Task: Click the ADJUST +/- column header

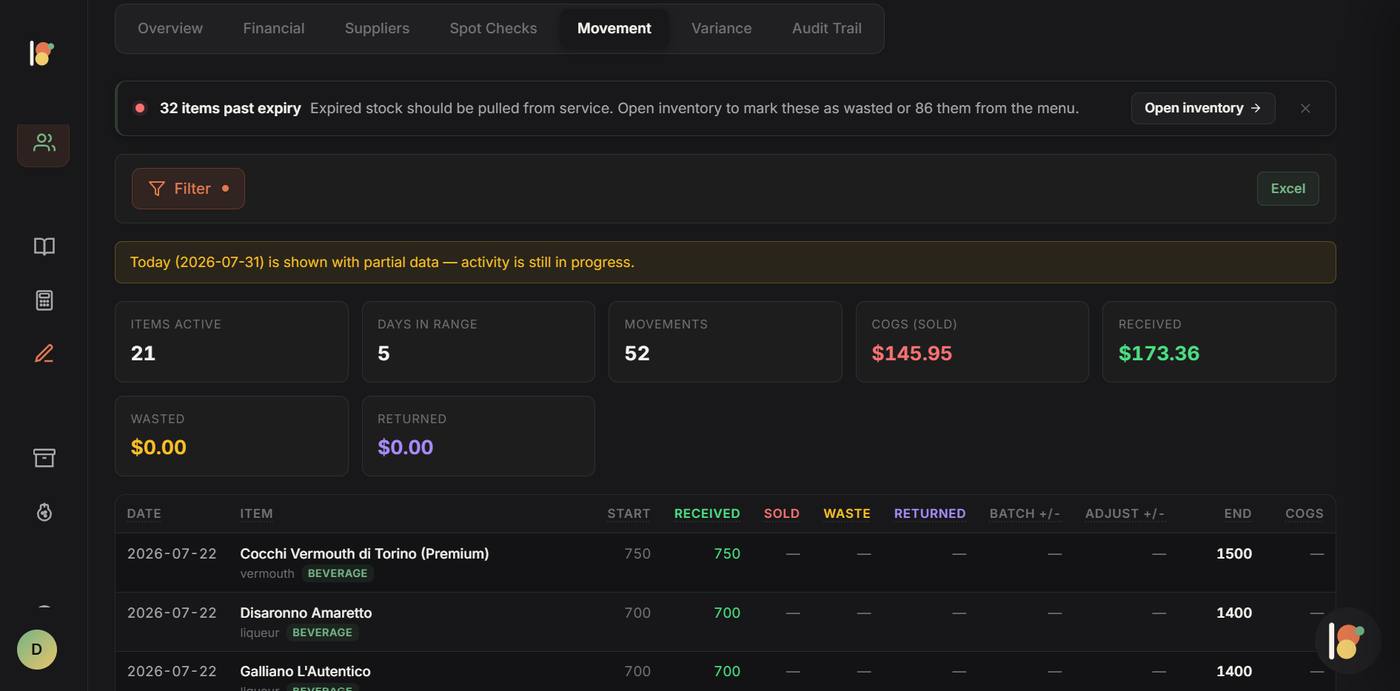Action: [1125, 514]
